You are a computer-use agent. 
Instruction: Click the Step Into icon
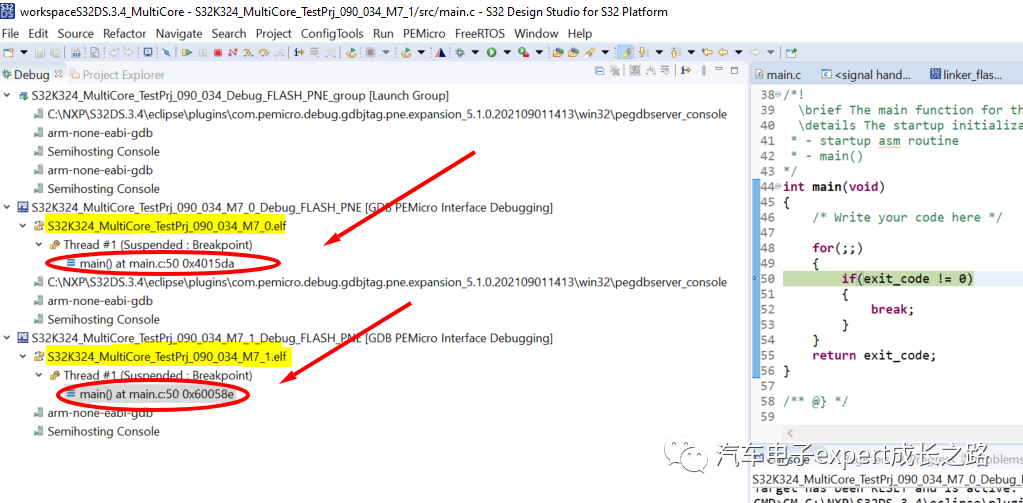[248, 52]
